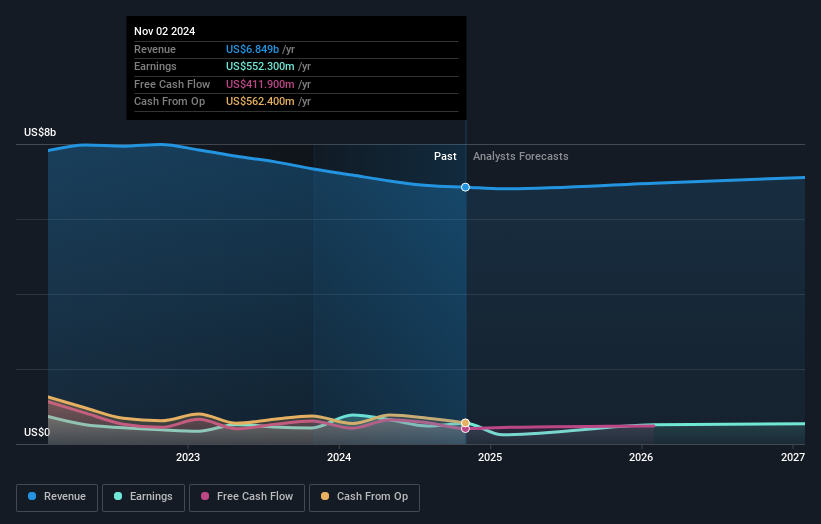Image resolution: width=821 pixels, height=524 pixels.
Task: Click the 2027 axis label
Action: tap(793, 458)
